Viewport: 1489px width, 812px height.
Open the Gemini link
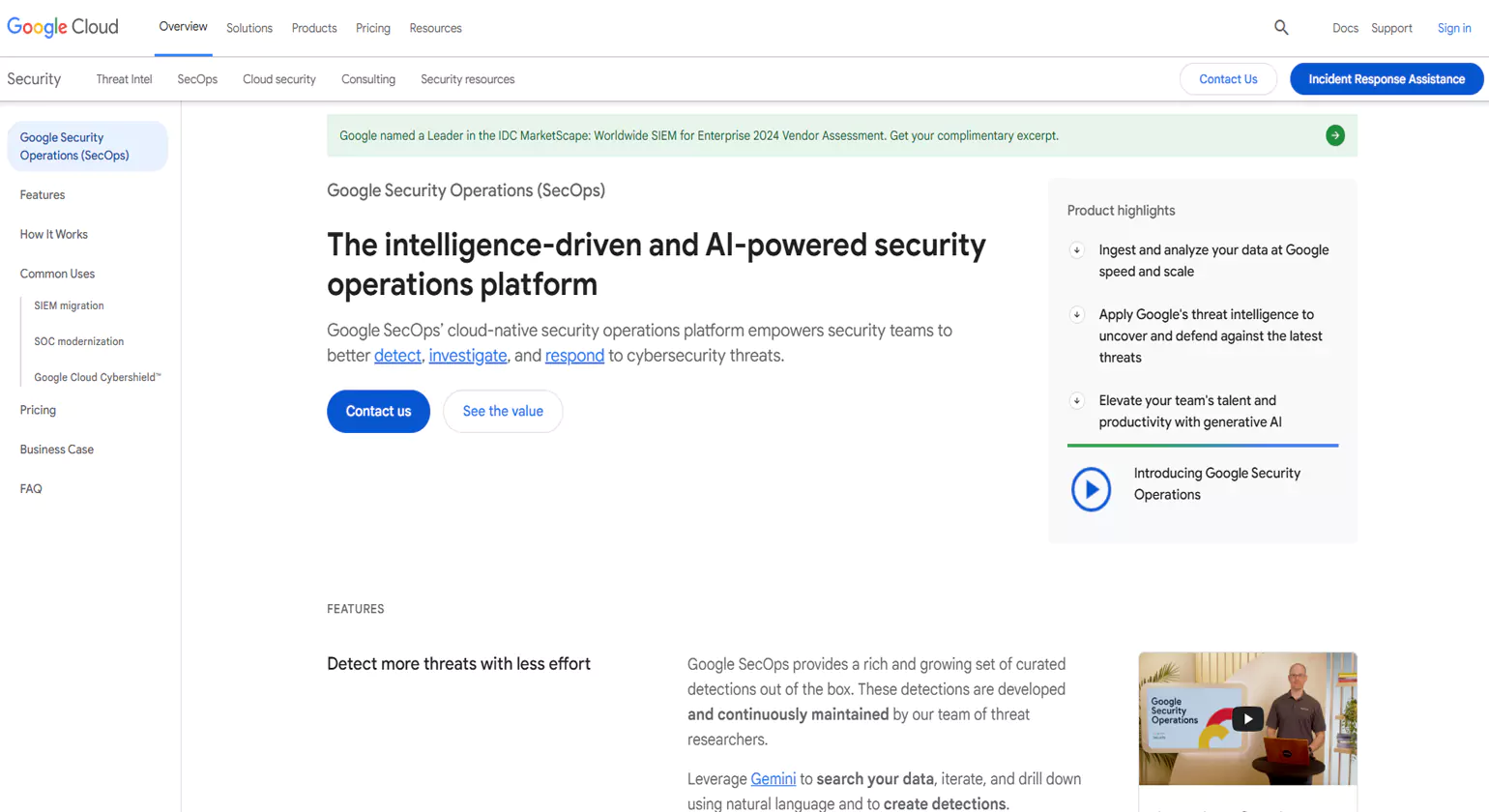(772, 778)
